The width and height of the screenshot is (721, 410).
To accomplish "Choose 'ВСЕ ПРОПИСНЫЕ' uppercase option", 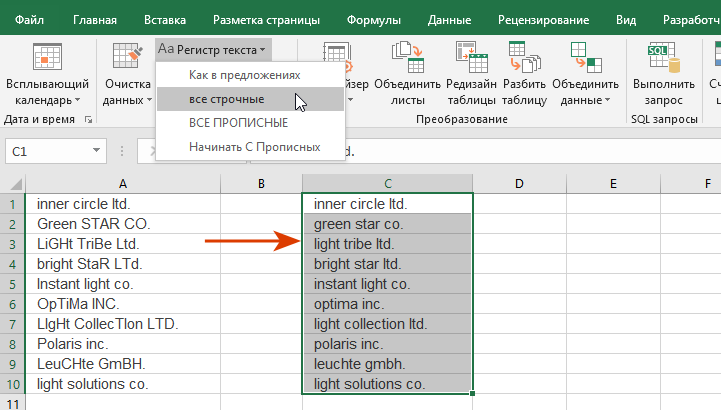I will tap(250, 123).
